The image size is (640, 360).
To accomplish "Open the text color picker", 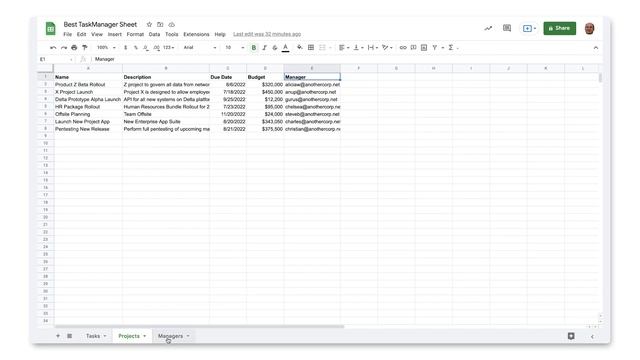I will pos(286,48).
